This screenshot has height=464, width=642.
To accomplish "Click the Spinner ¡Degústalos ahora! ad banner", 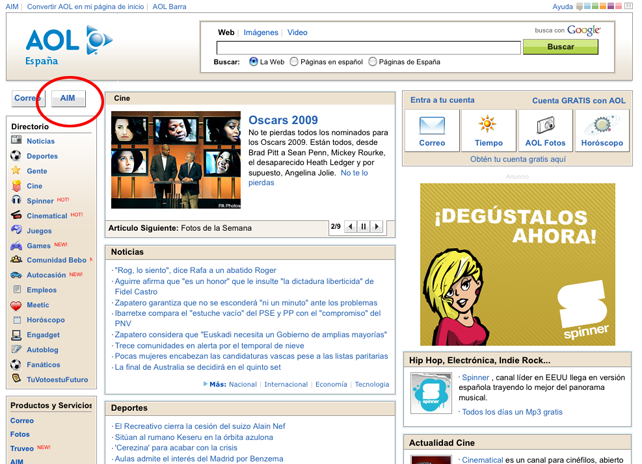I will (518, 264).
